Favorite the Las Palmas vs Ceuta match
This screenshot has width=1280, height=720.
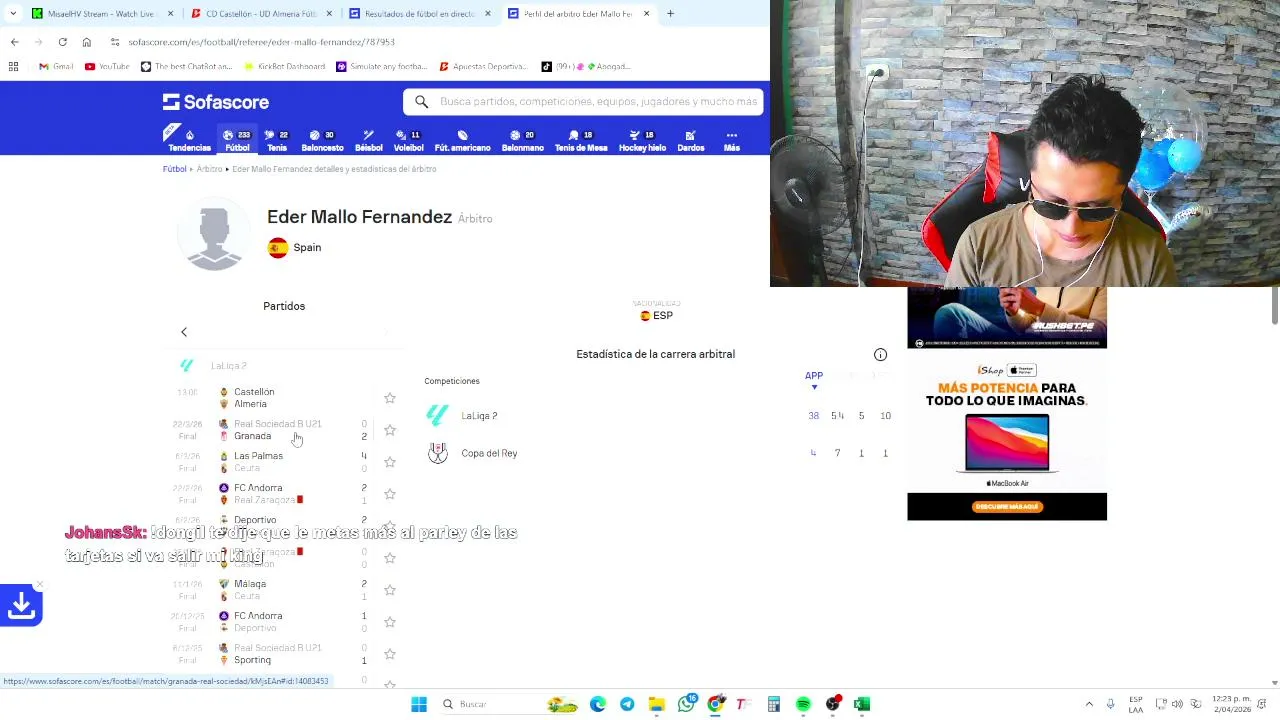[390, 462]
